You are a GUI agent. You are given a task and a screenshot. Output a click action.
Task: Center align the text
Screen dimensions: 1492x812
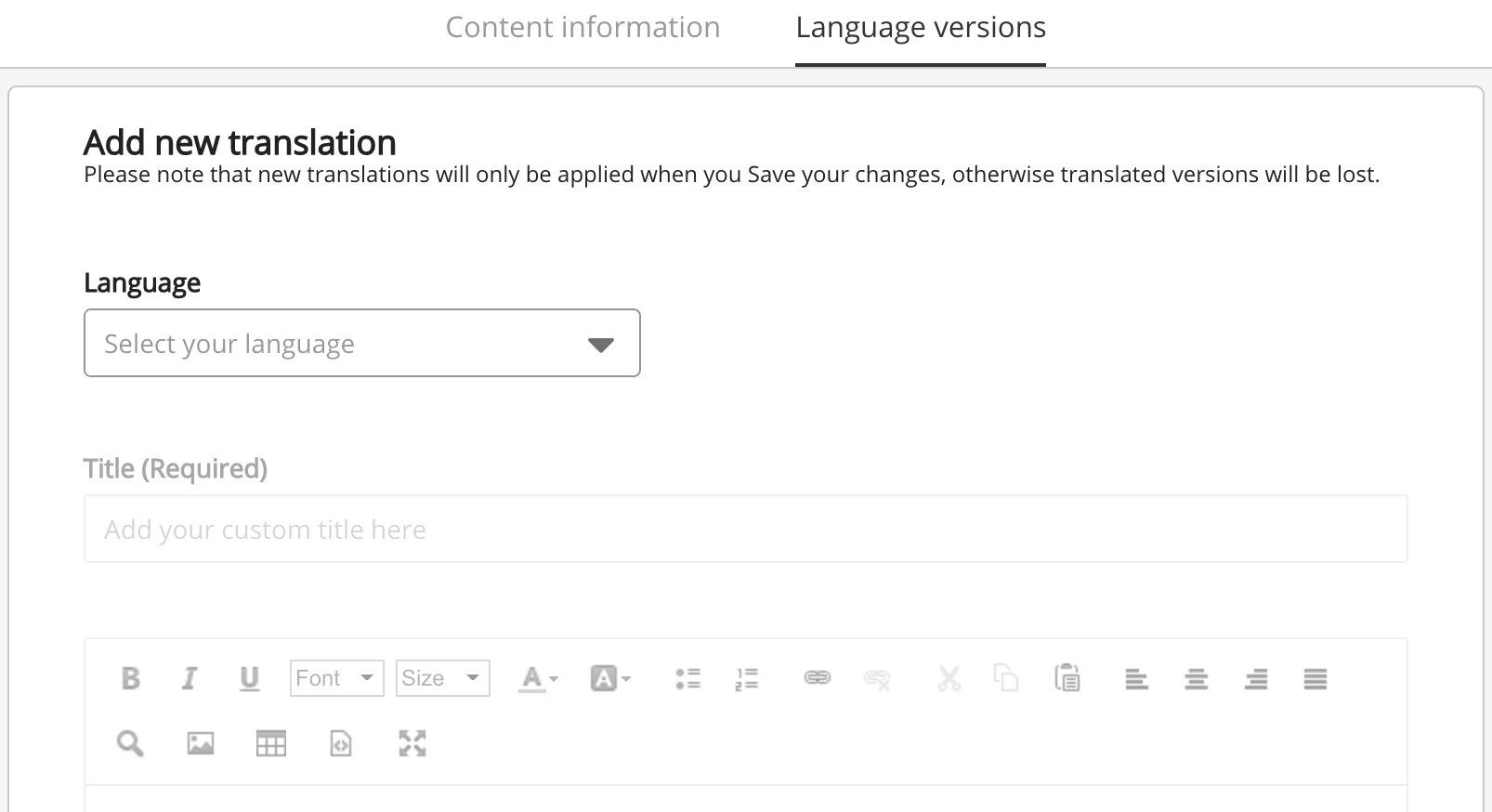1196,679
